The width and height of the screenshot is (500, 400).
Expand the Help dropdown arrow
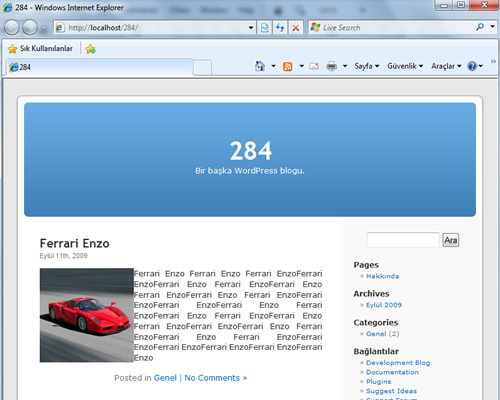pos(481,66)
